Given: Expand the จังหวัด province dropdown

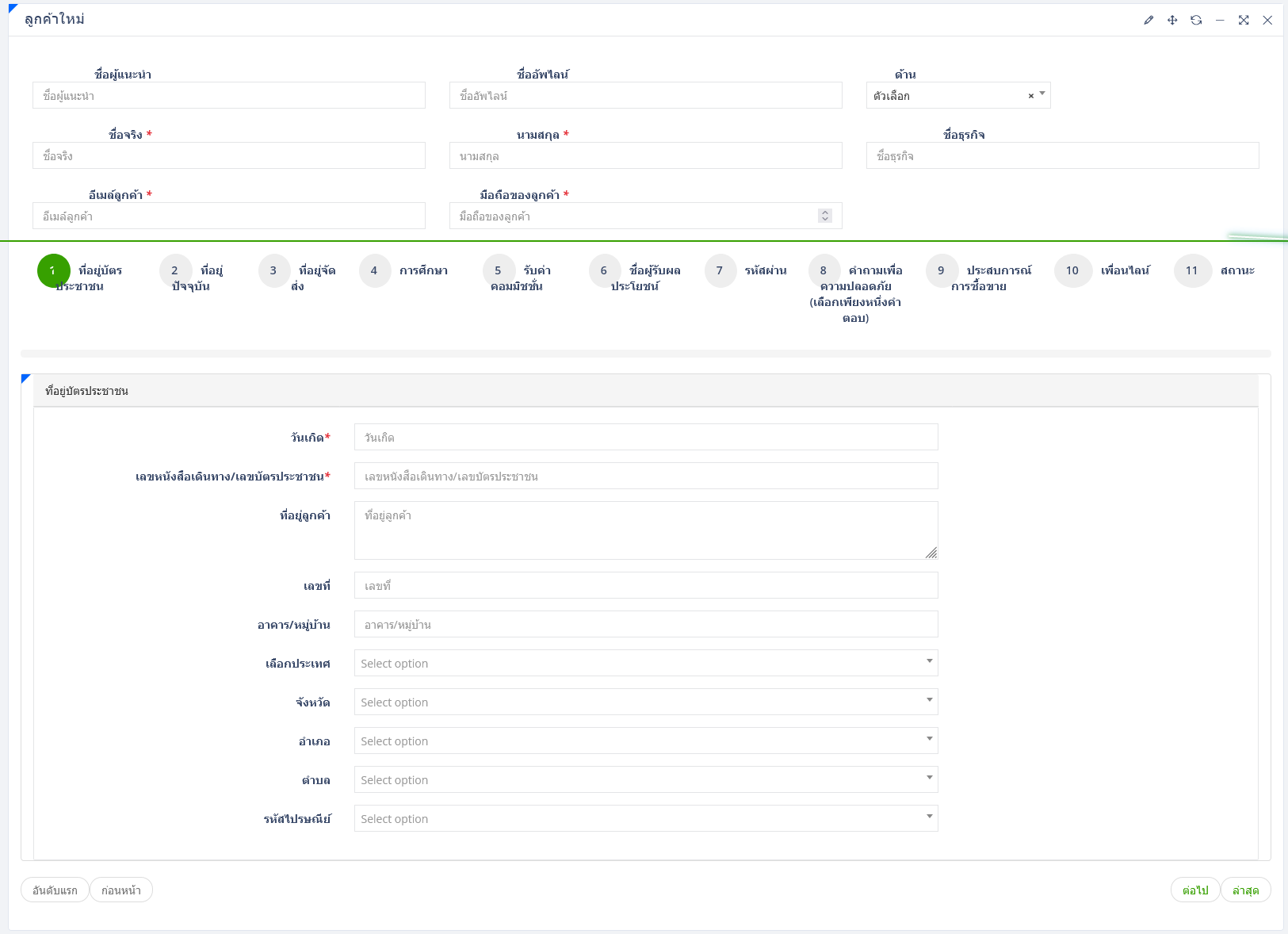Looking at the screenshot, I should pos(645,702).
